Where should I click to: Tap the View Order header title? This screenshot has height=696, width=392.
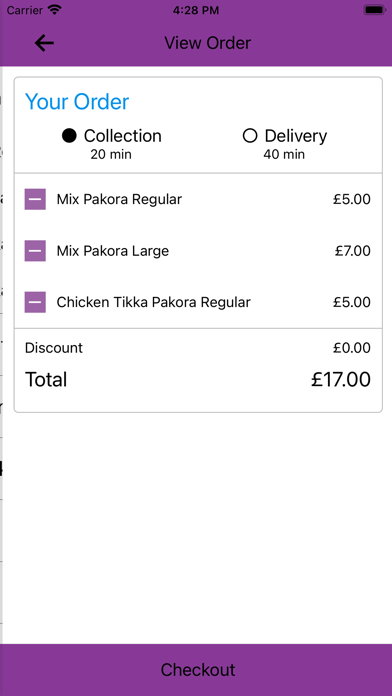(x=207, y=43)
